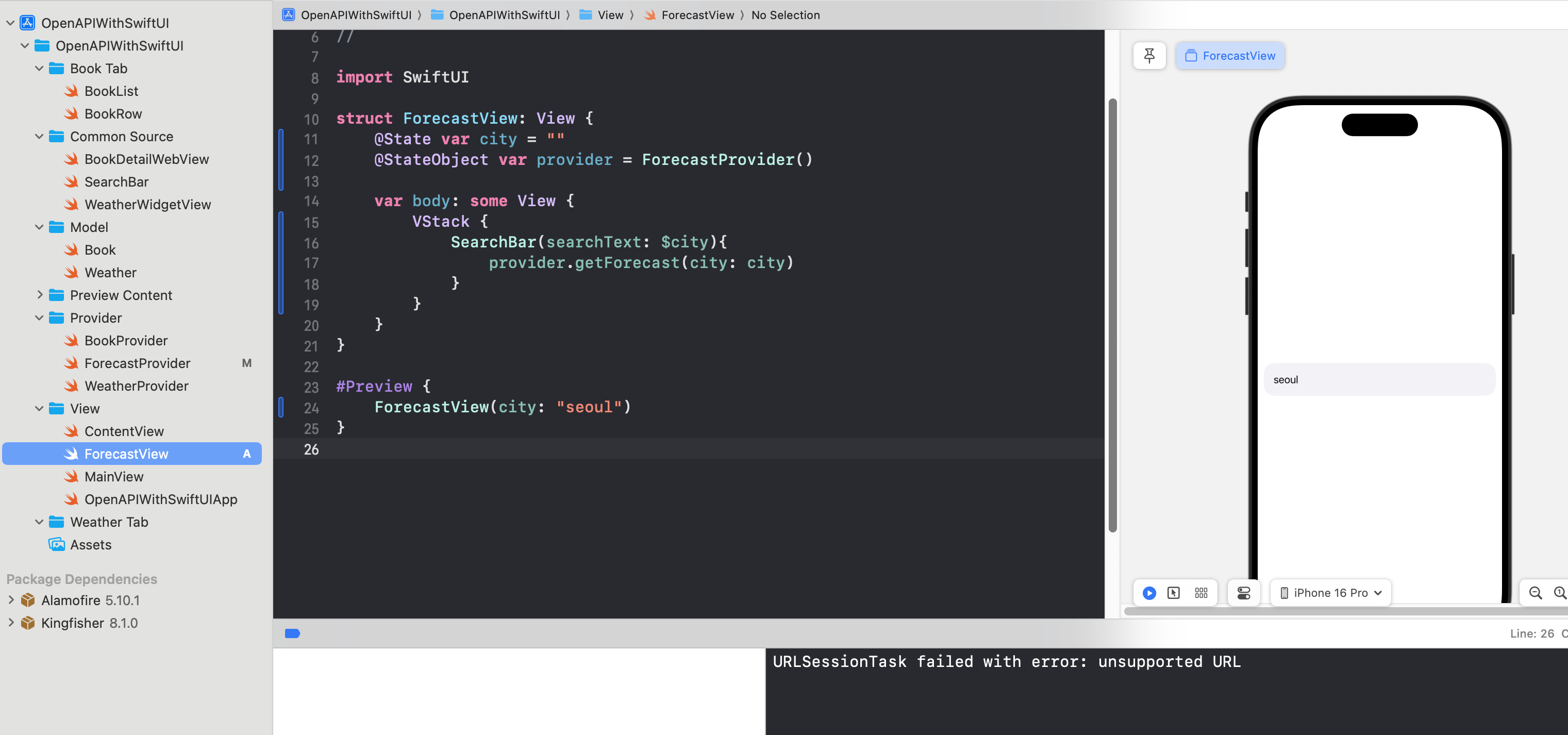Open iPhone 16 Pro device dropdown

coord(1330,593)
